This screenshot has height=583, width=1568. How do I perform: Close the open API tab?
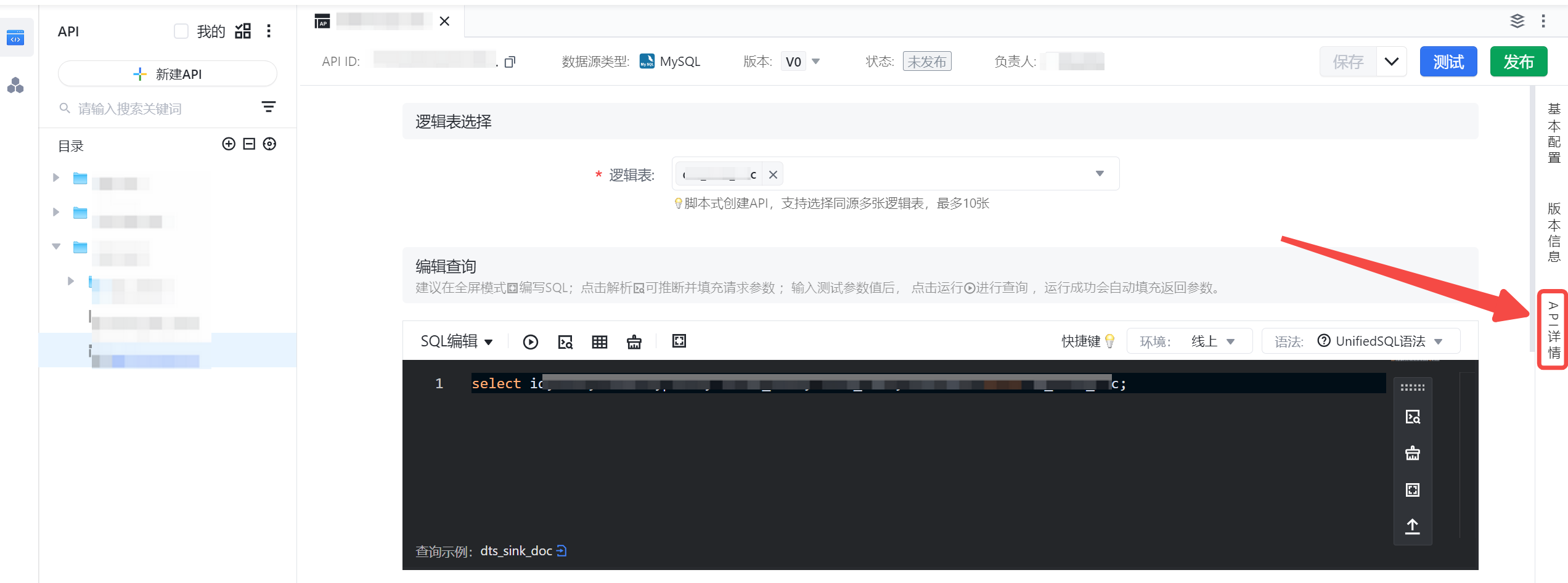tap(444, 22)
